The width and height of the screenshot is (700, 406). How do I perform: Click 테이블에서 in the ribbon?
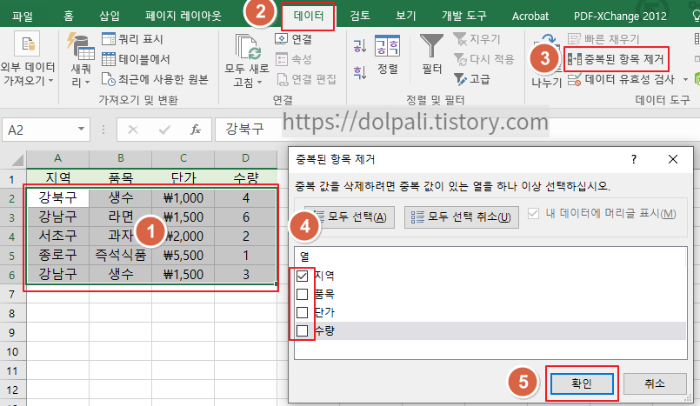[136, 59]
